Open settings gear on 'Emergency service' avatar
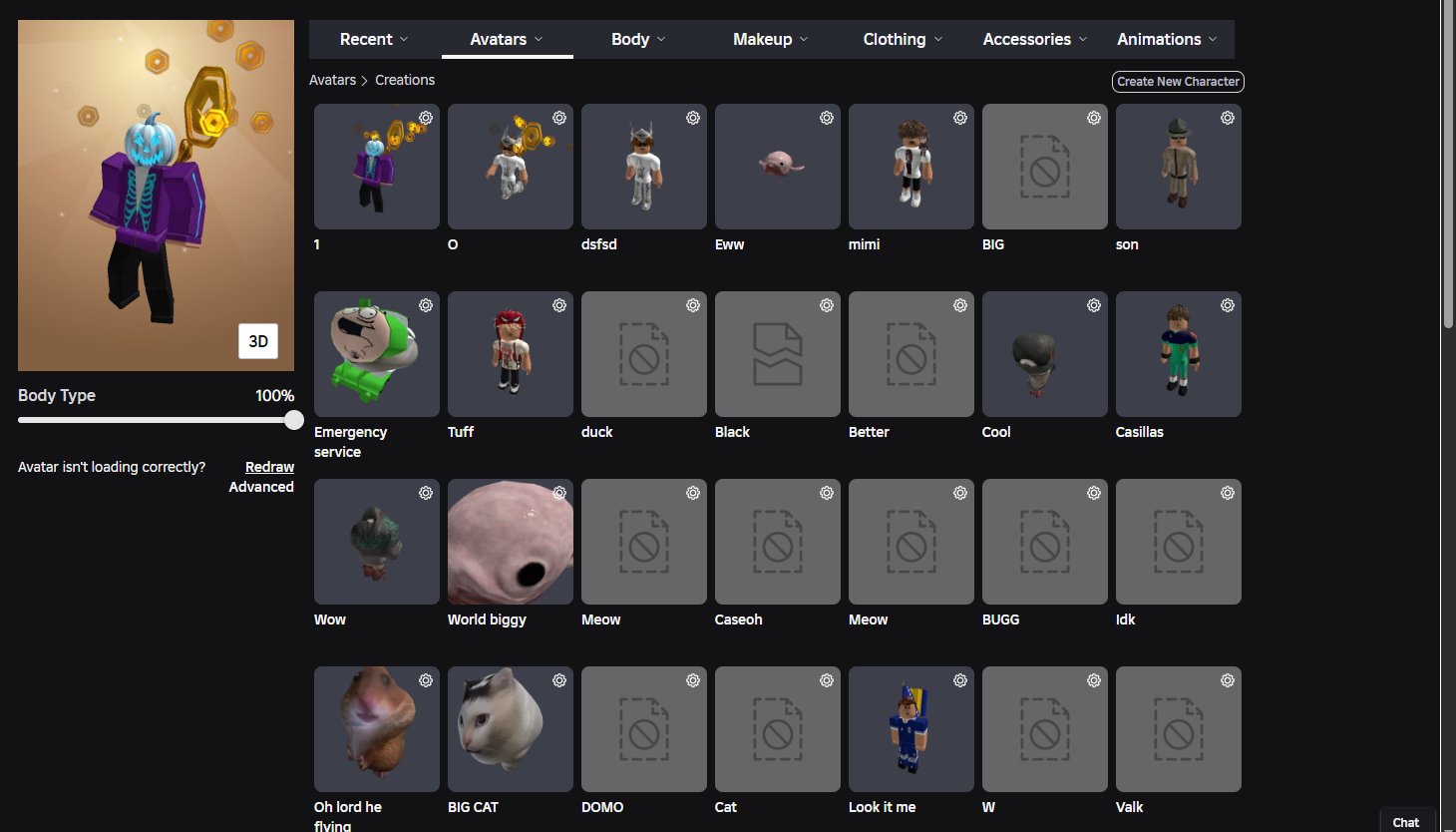This screenshot has height=832, width=1456. [426, 305]
